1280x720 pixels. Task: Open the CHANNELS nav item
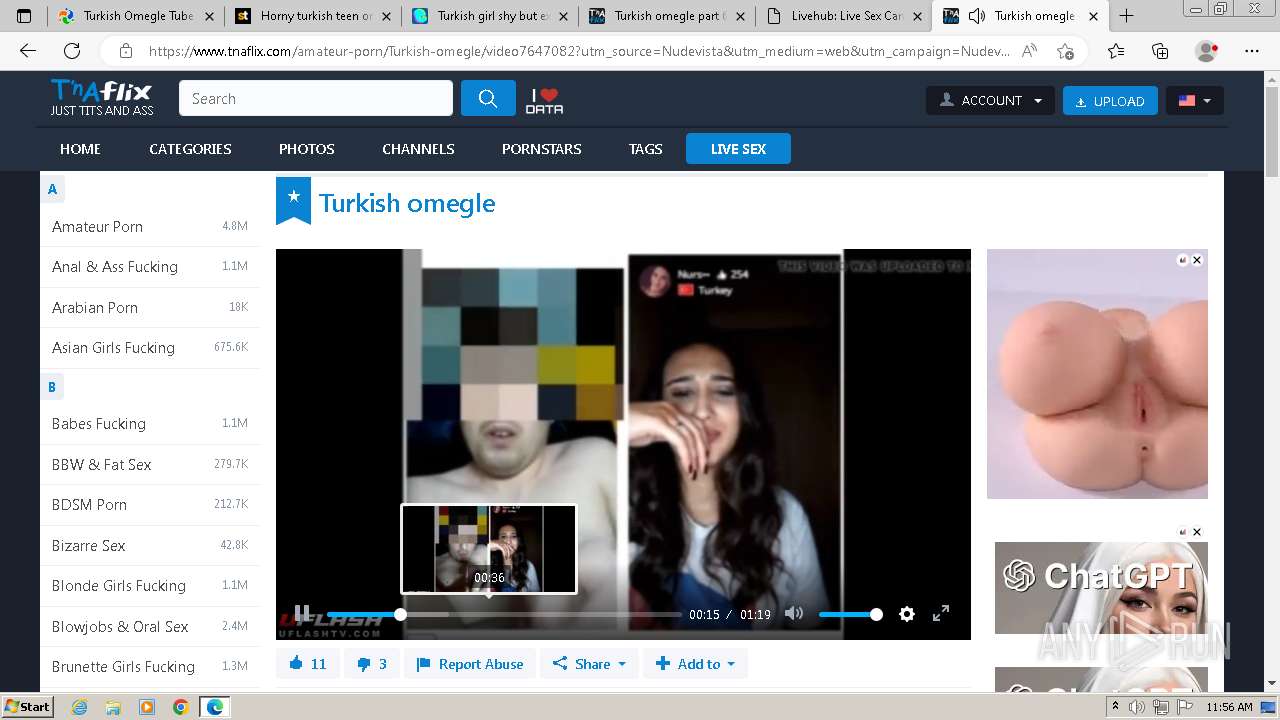click(x=418, y=149)
